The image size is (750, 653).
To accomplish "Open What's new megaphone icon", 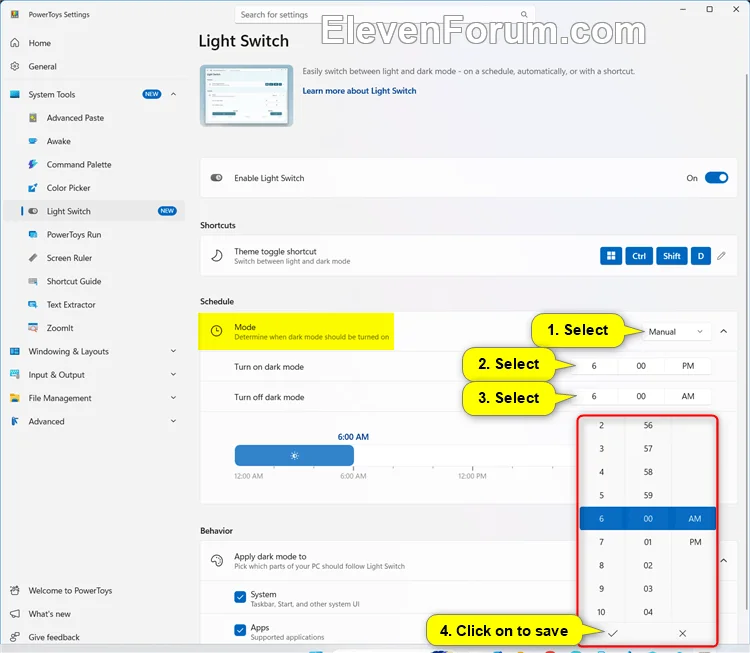I will click(15, 614).
